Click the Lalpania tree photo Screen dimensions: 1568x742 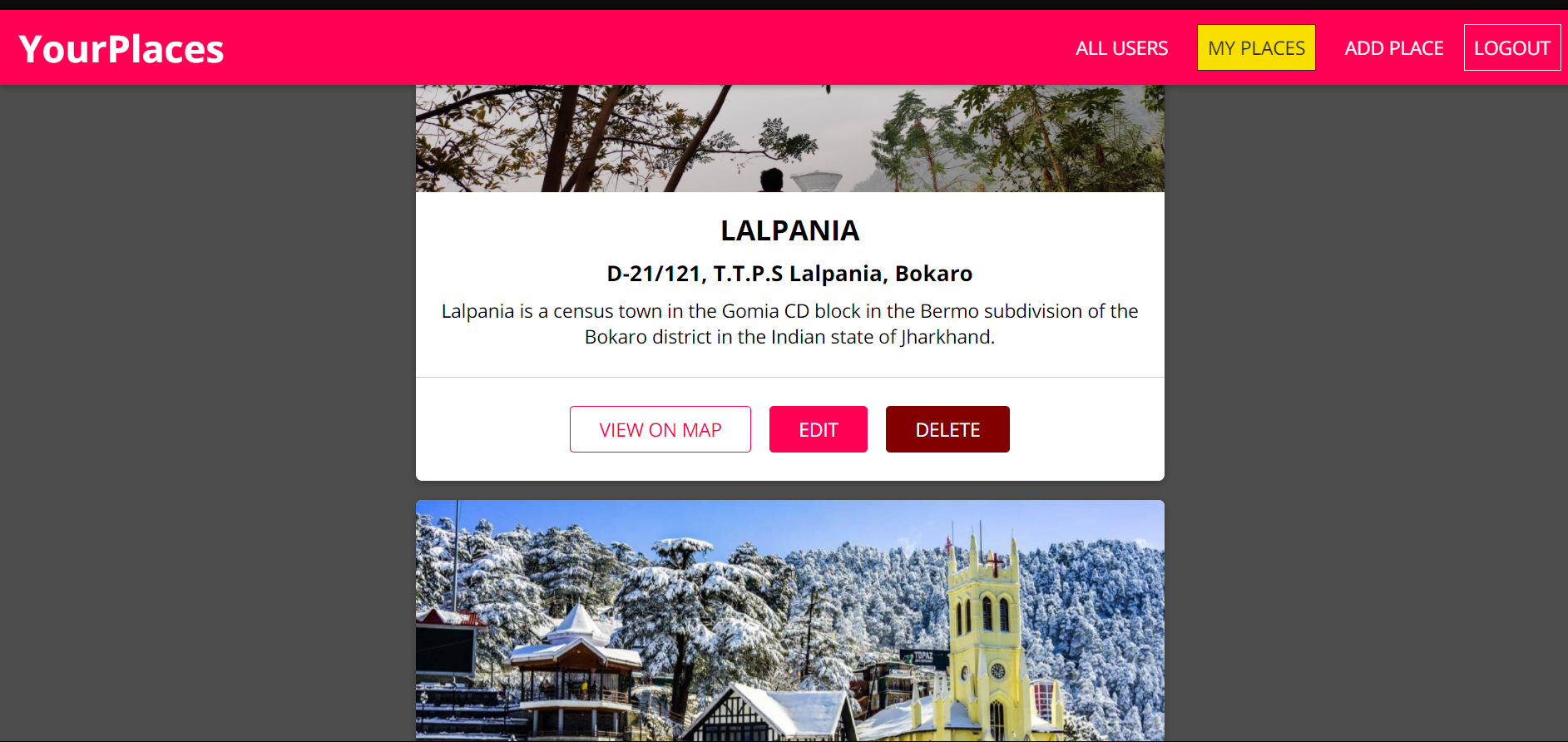[790, 138]
